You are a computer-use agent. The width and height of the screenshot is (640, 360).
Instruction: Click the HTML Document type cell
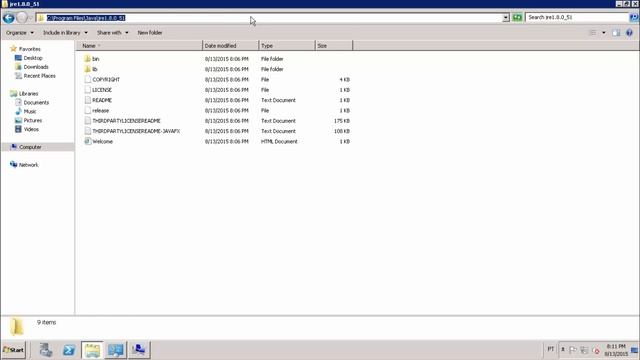[x=279, y=141]
